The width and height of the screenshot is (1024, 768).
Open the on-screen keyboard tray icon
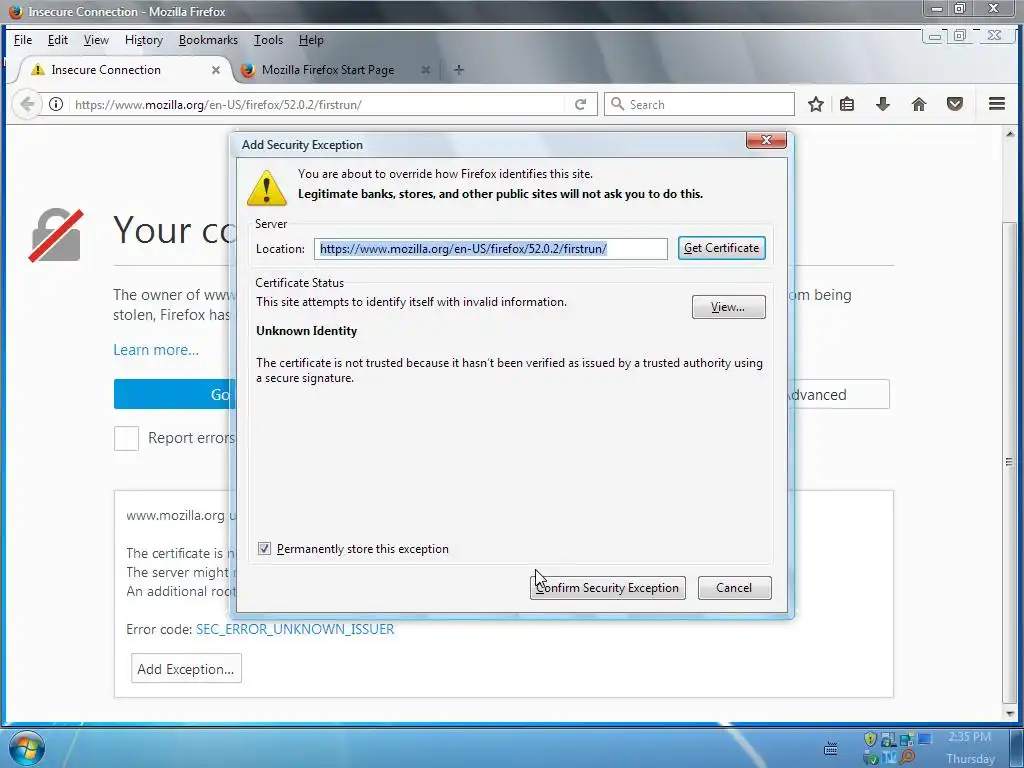(x=831, y=748)
